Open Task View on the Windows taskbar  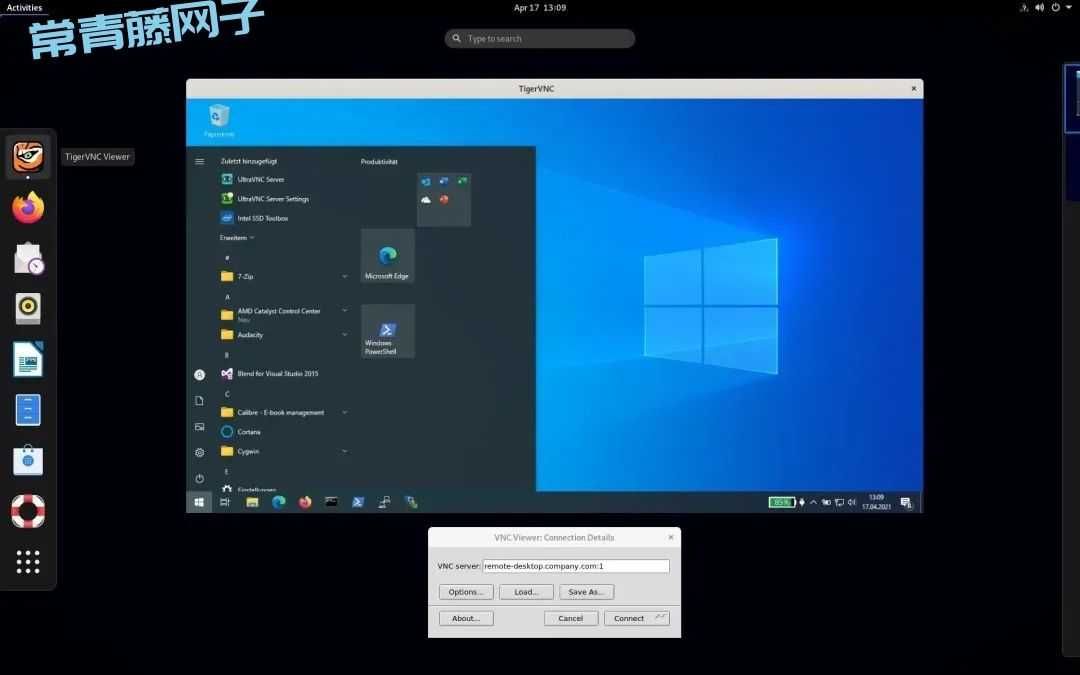click(225, 502)
